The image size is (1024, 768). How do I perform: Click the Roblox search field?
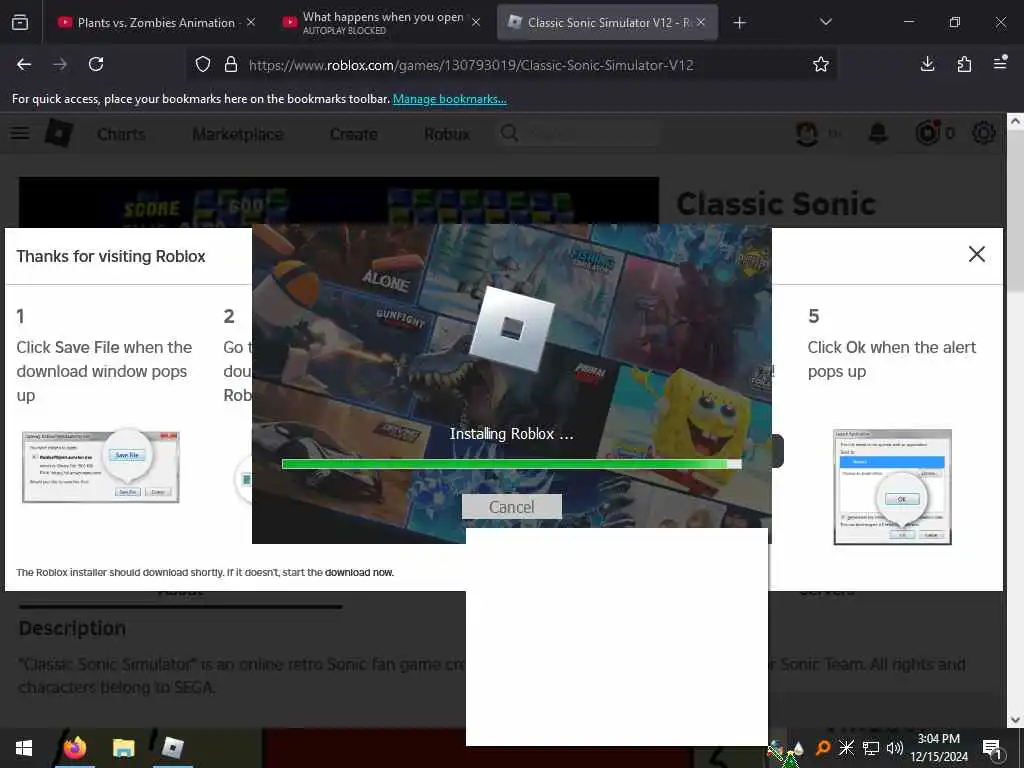tap(579, 134)
